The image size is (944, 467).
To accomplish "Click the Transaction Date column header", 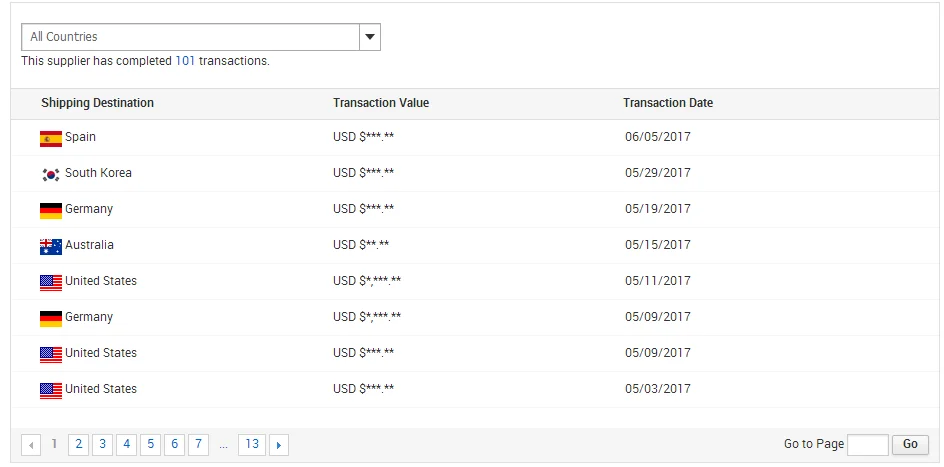I will [x=667, y=103].
